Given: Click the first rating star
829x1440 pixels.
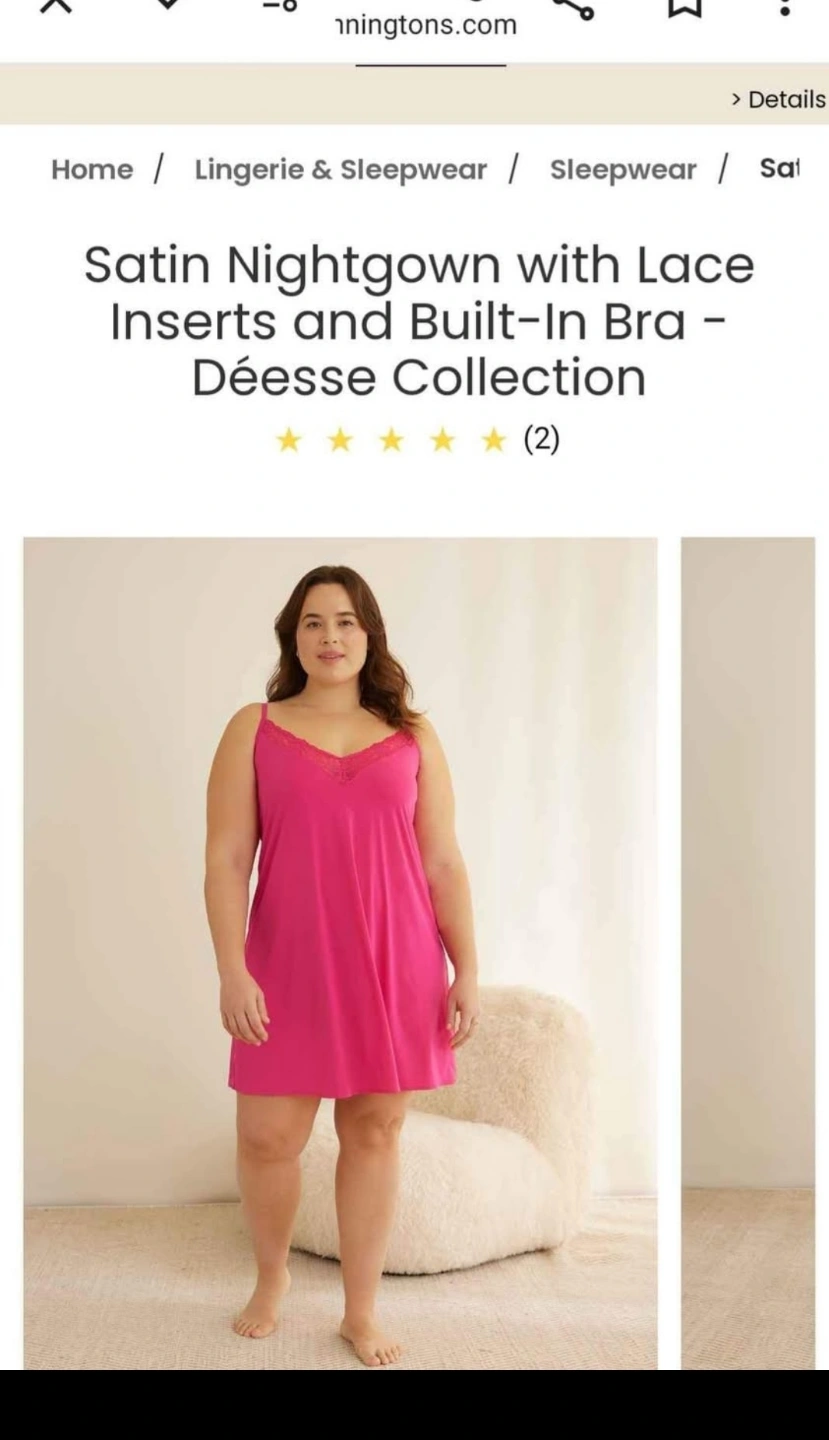Looking at the screenshot, I should tap(288, 439).
